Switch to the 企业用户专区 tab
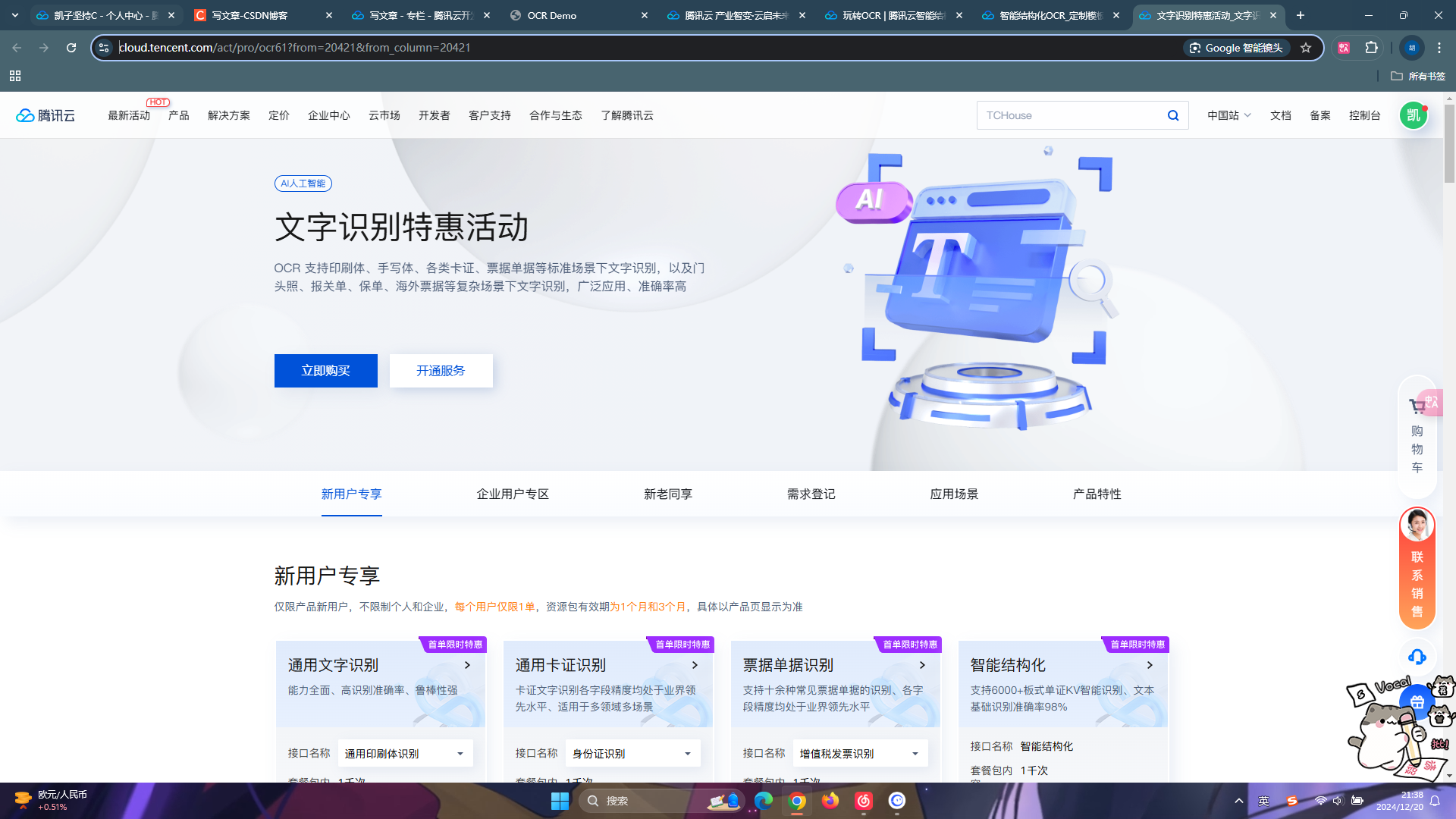Viewport: 1456px width, 819px height. [x=513, y=494]
